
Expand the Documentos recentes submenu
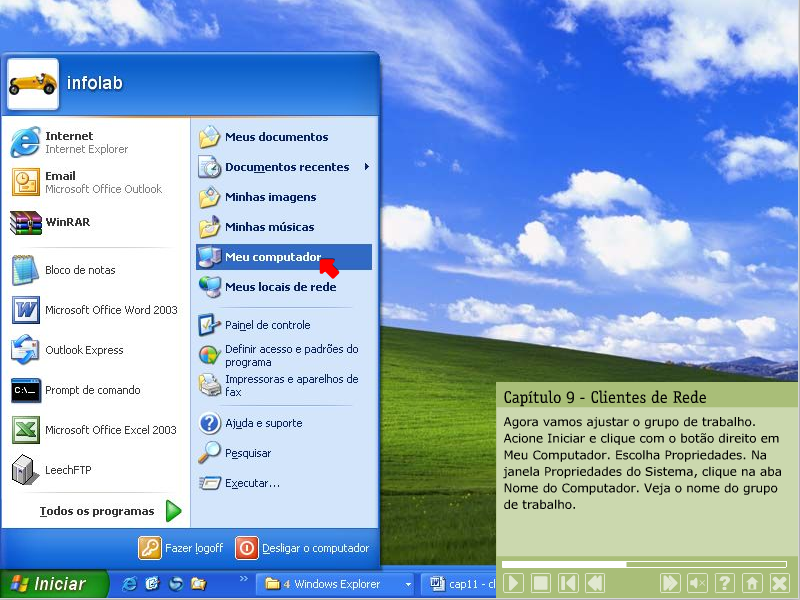(x=285, y=167)
